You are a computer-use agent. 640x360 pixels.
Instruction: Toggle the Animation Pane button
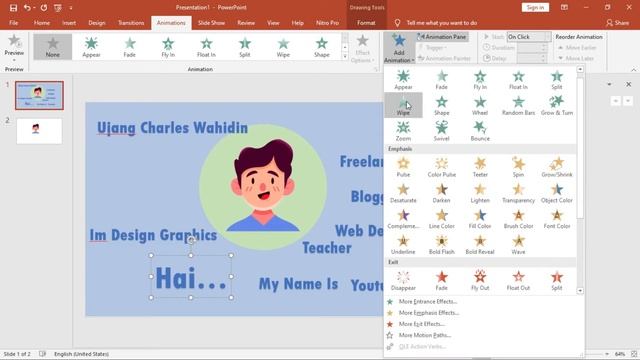pos(442,37)
